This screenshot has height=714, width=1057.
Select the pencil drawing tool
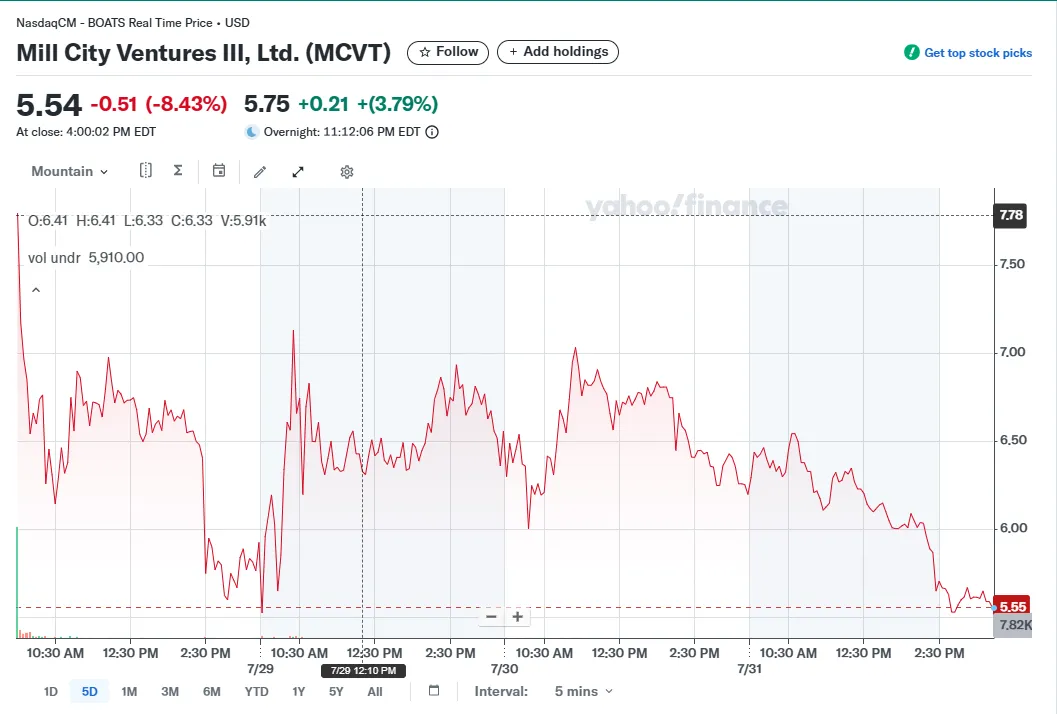[x=260, y=172]
